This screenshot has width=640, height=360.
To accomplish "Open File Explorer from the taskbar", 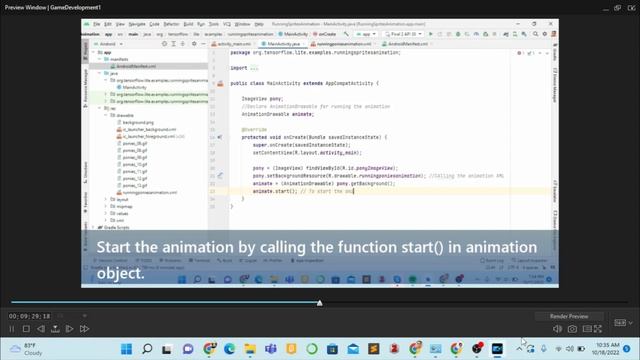I will [250, 349].
